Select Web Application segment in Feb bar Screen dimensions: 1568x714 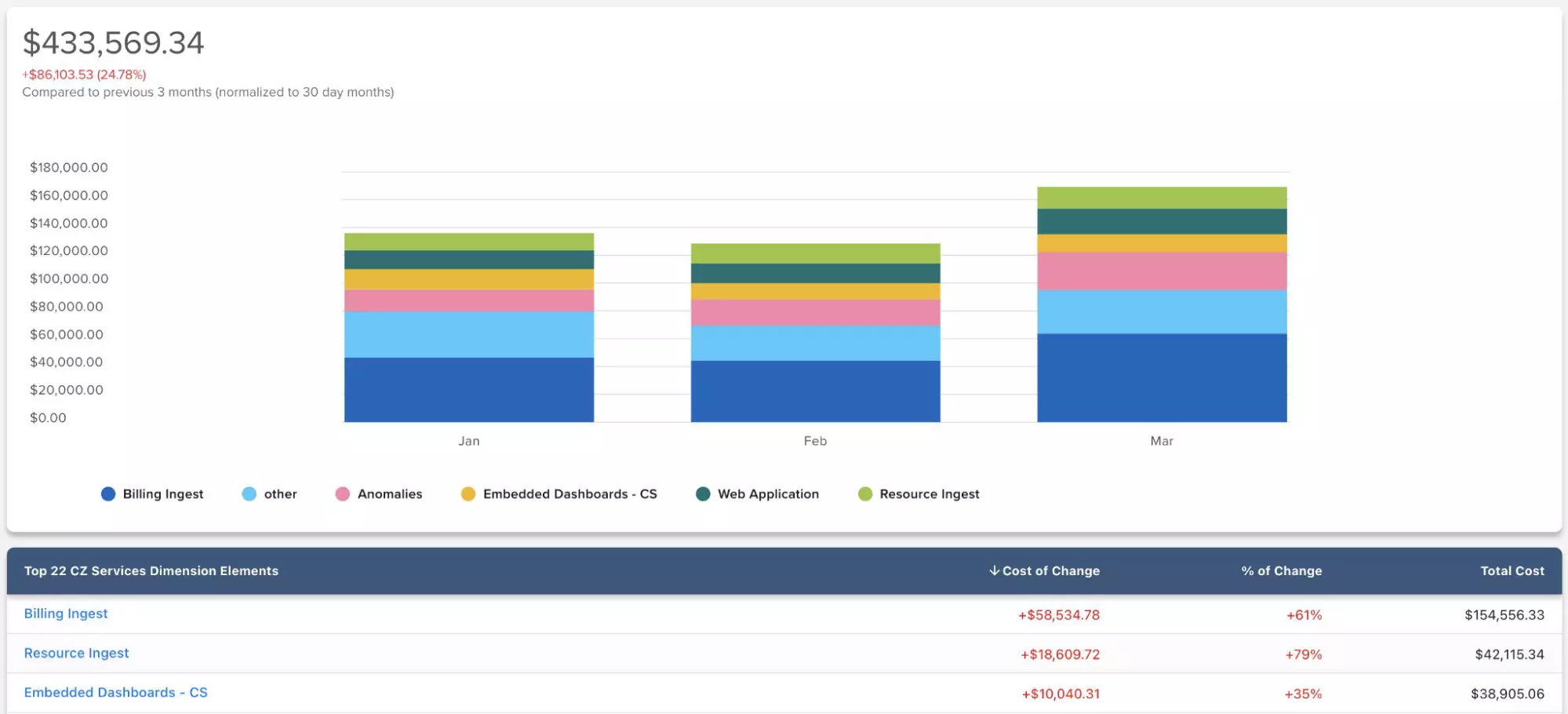click(x=816, y=273)
